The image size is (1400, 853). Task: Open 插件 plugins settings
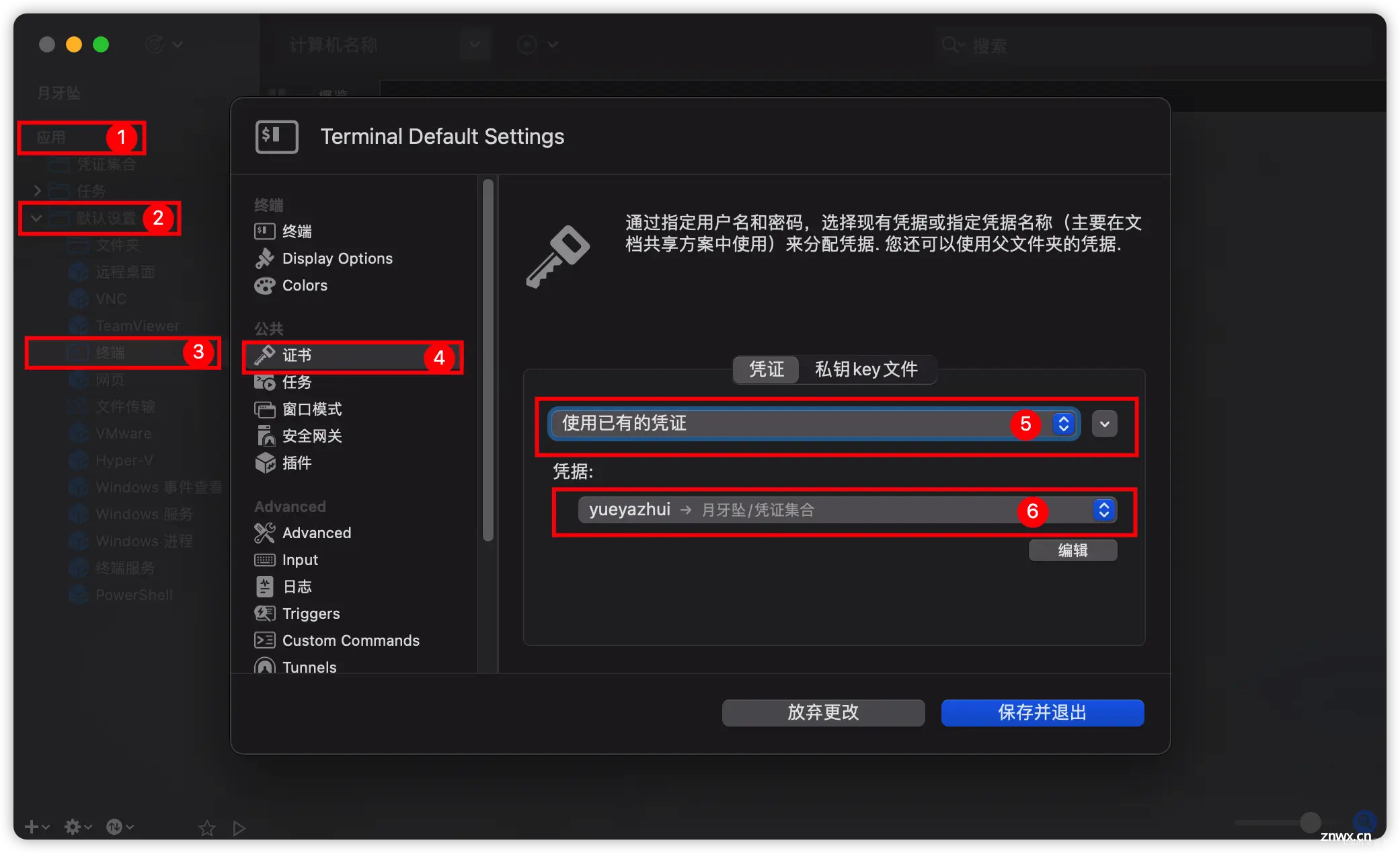point(283,463)
